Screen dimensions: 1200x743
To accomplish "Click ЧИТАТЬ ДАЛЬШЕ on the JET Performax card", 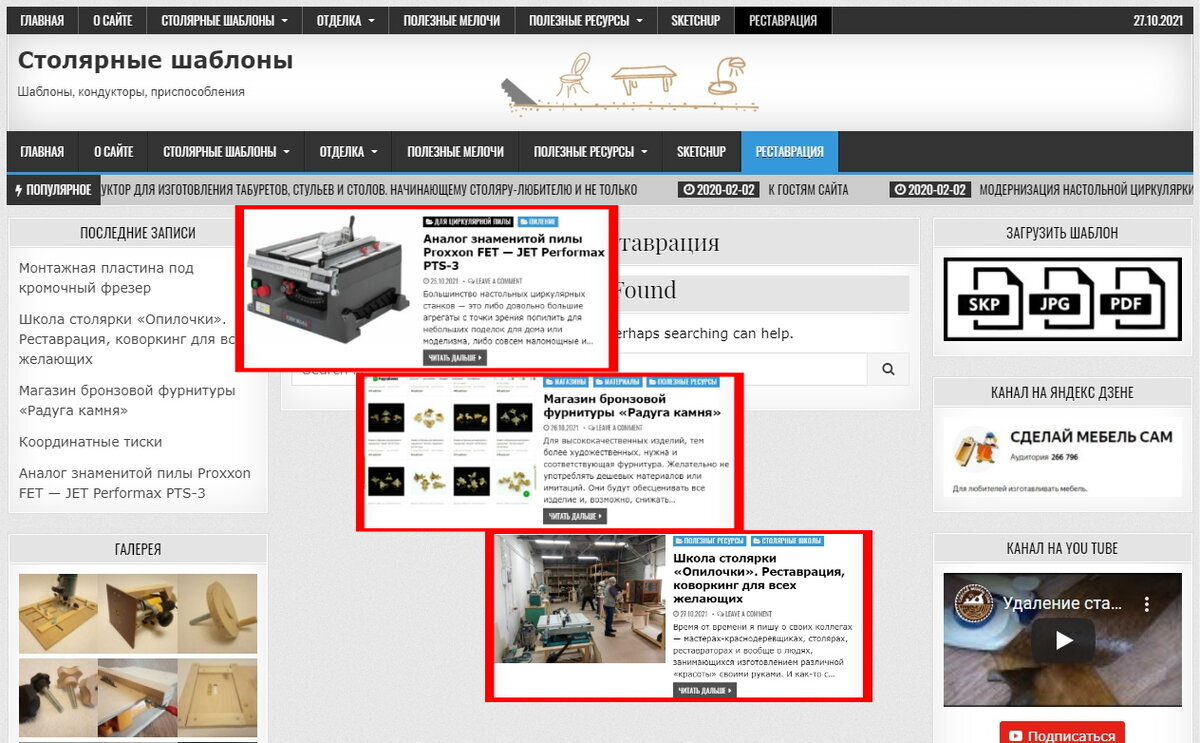I will tap(455, 357).
